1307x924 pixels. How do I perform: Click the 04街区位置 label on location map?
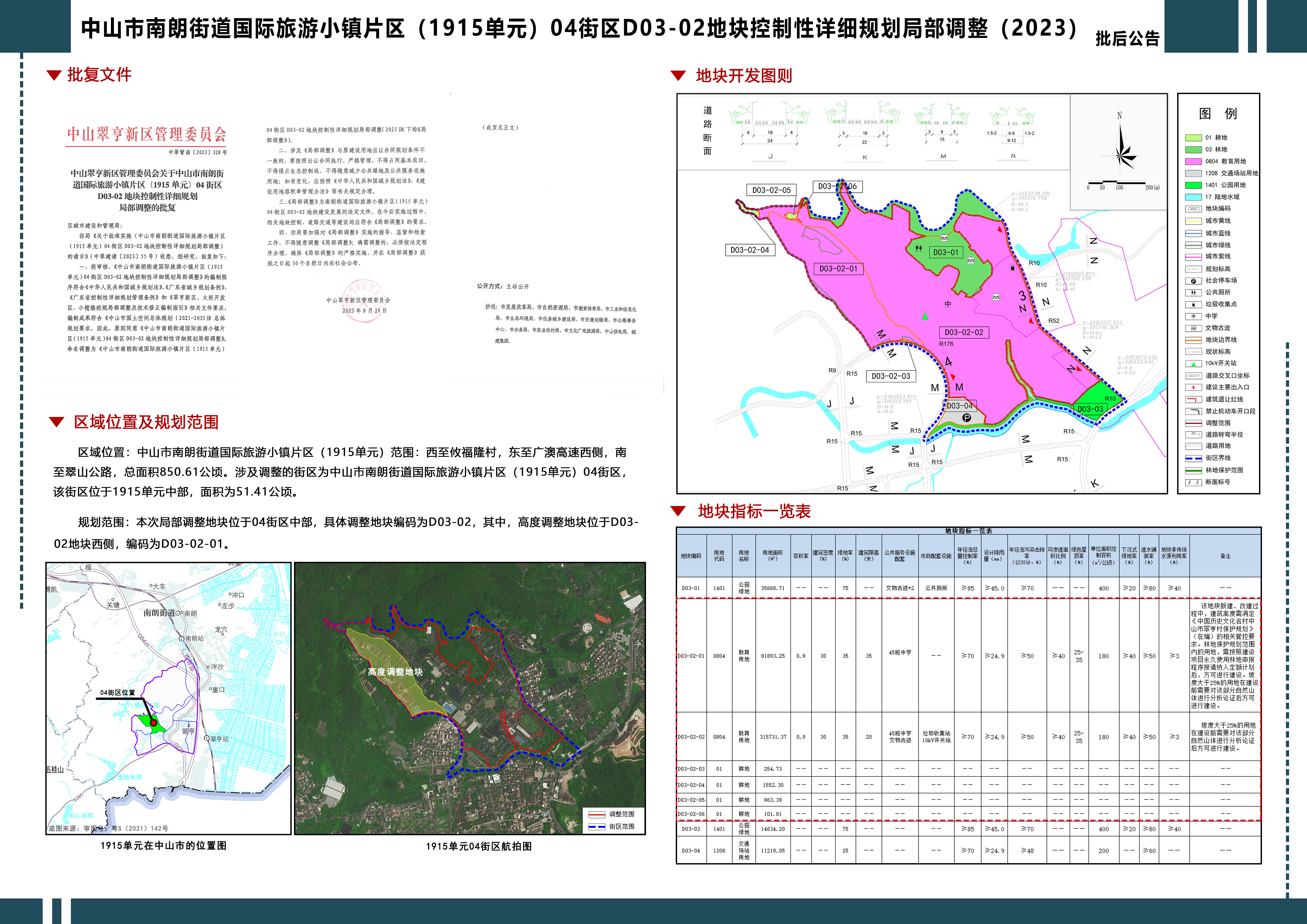pos(118,692)
